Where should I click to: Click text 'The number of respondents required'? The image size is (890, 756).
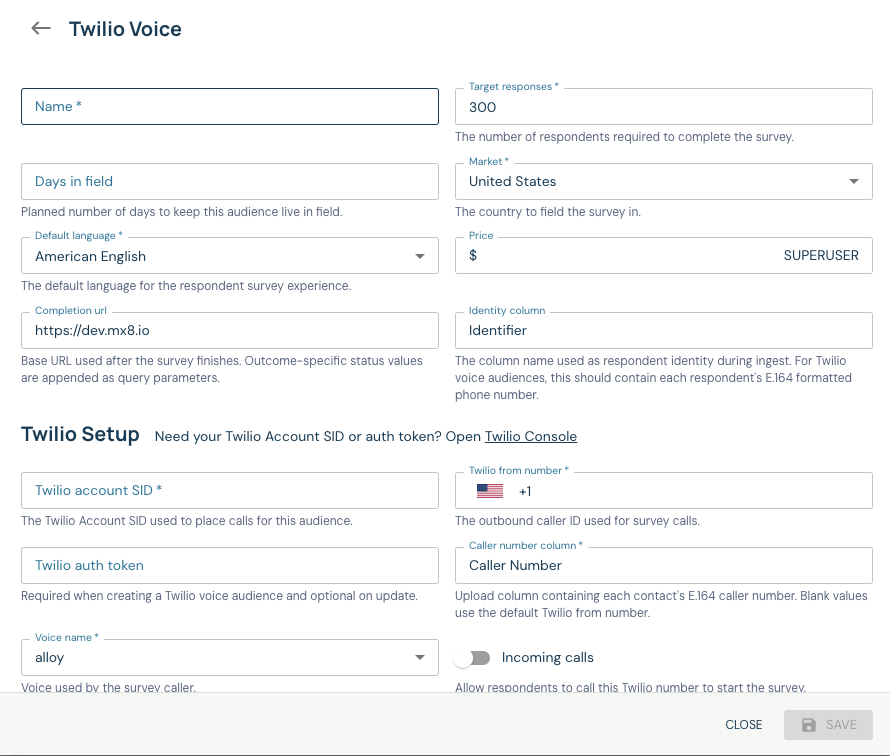(x=555, y=137)
